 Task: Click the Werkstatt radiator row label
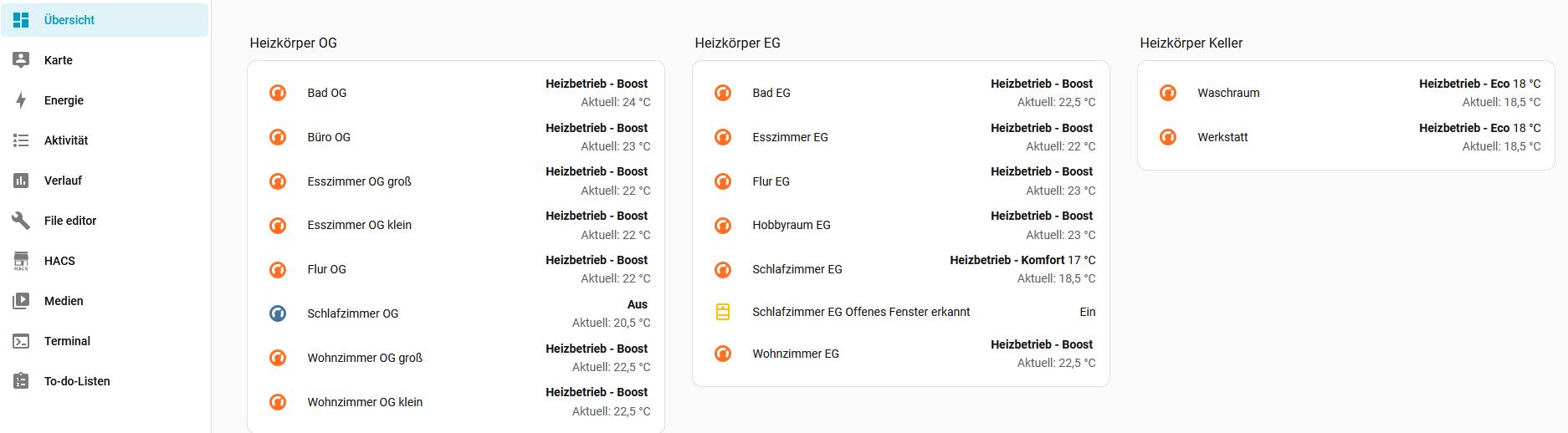(1222, 137)
